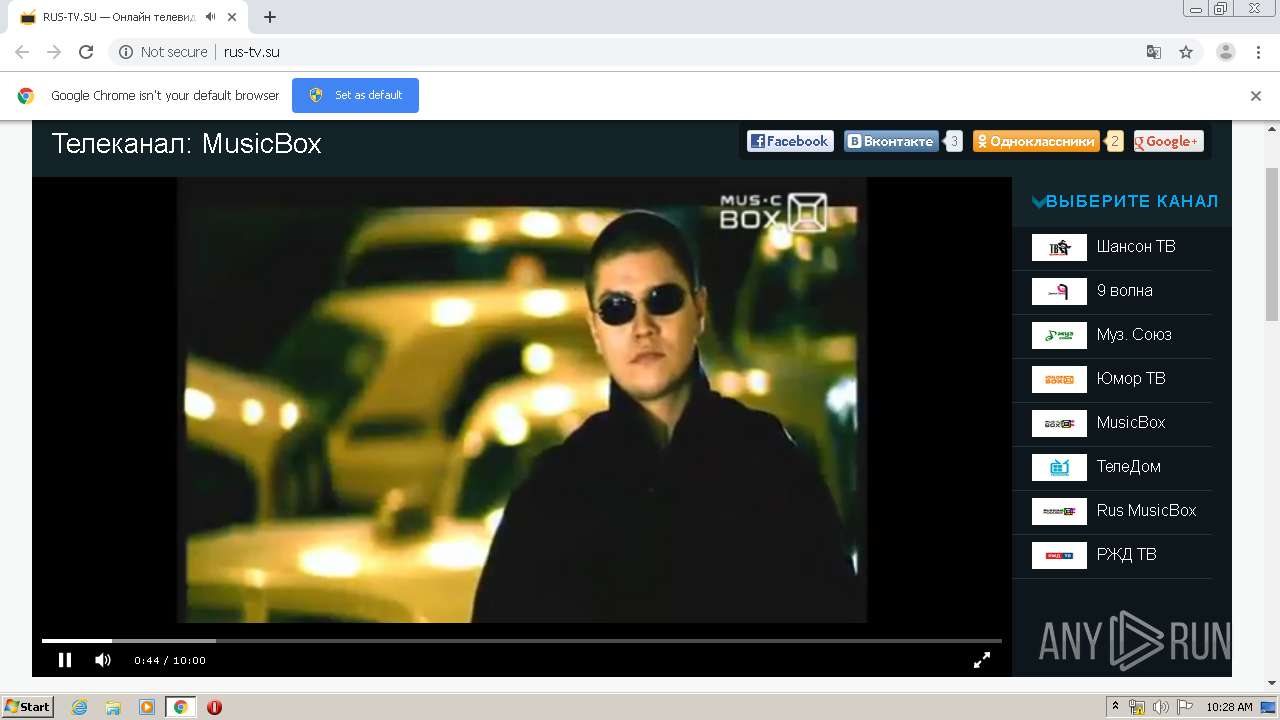1280x720 pixels.
Task: Open the Муз. Союз channel link
Action: (1134, 335)
